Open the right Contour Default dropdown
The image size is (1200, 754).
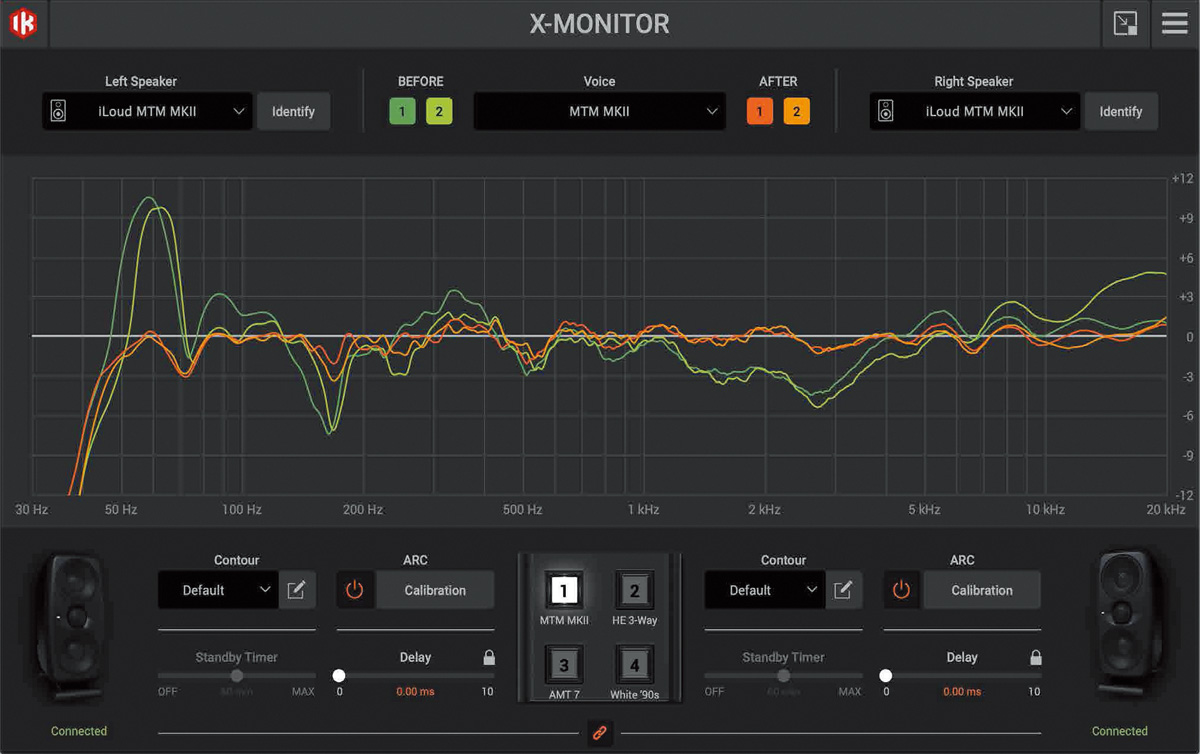click(764, 590)
